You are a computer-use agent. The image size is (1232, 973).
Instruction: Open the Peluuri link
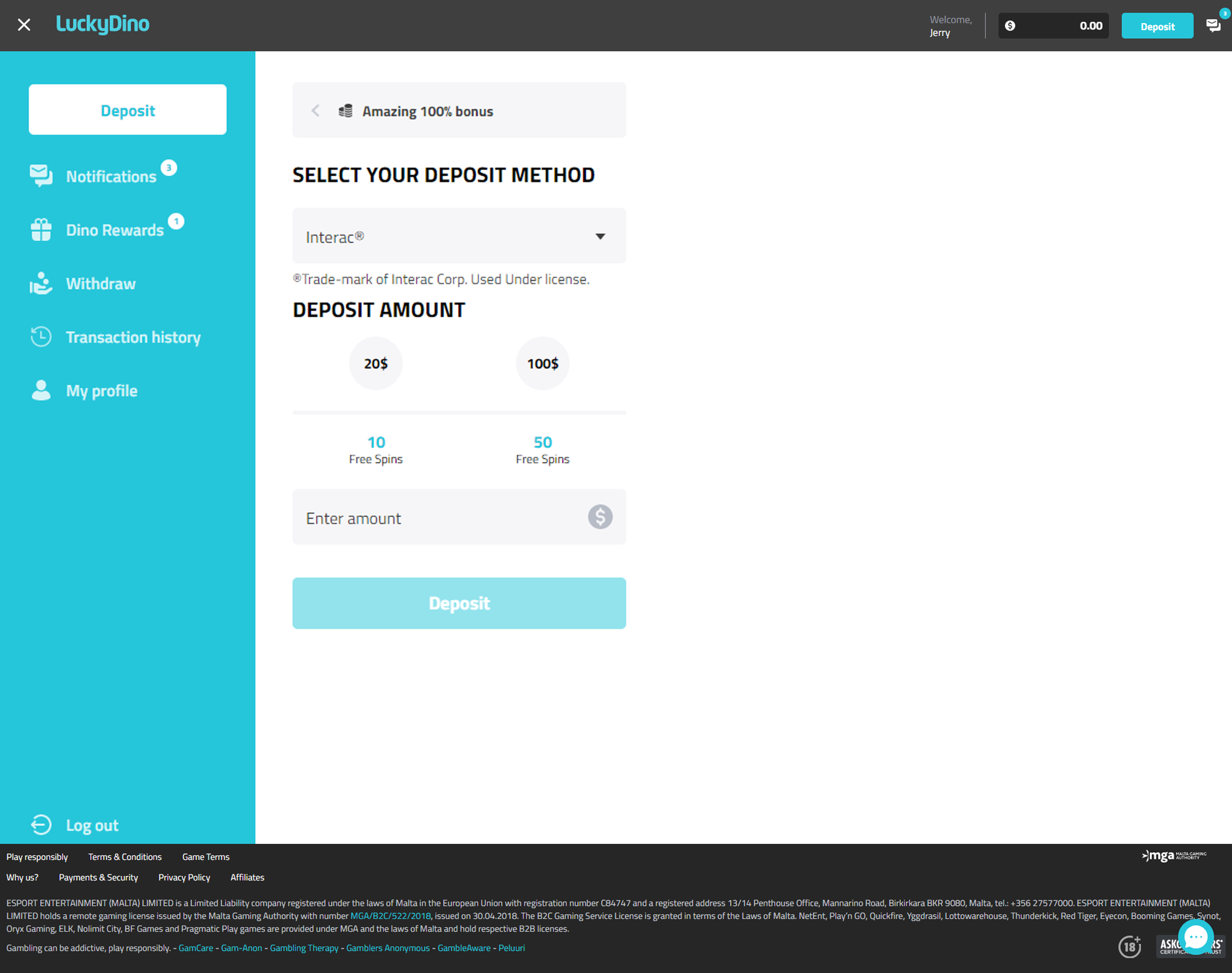(512, 948)
